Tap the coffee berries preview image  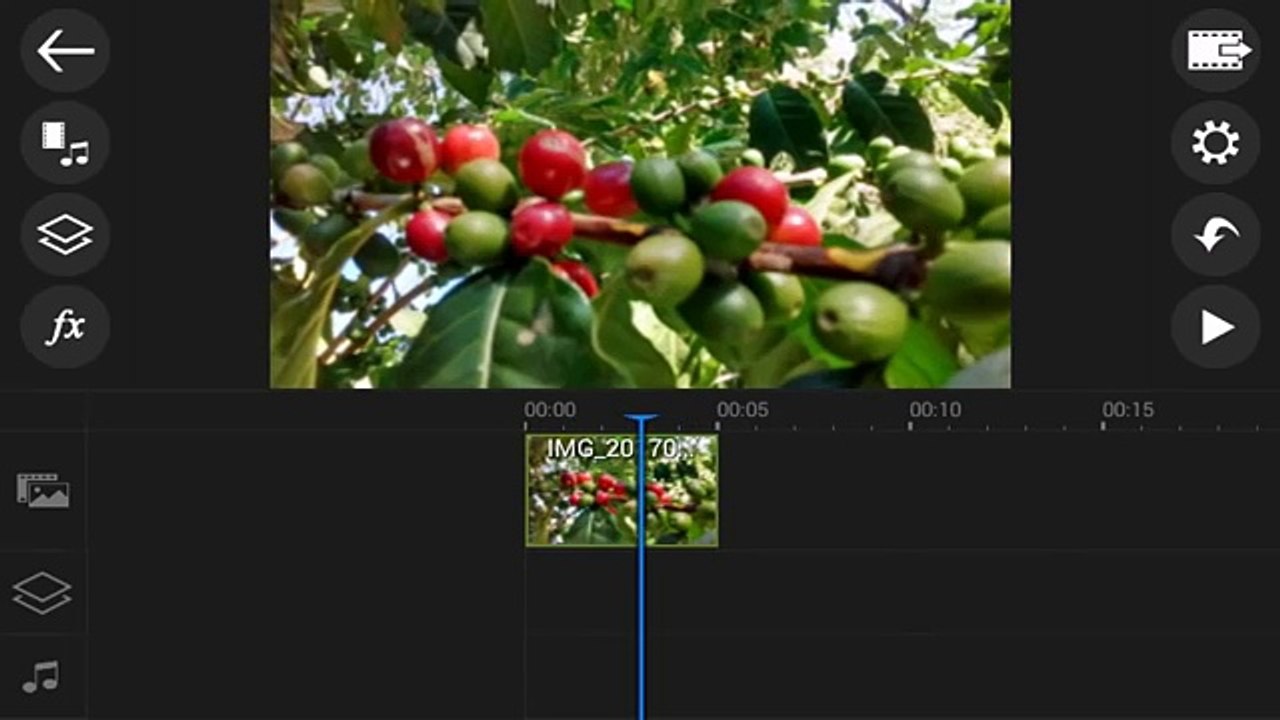point(640,194)
